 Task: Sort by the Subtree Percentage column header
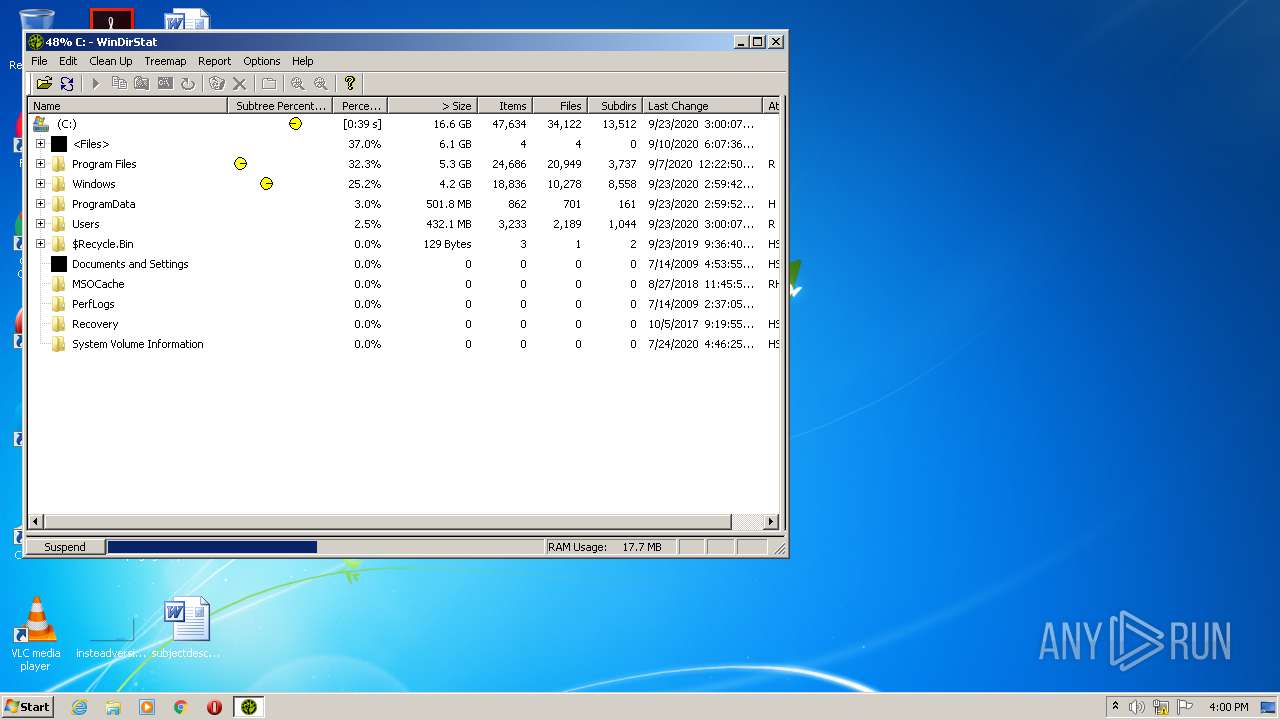pos(281,105)
